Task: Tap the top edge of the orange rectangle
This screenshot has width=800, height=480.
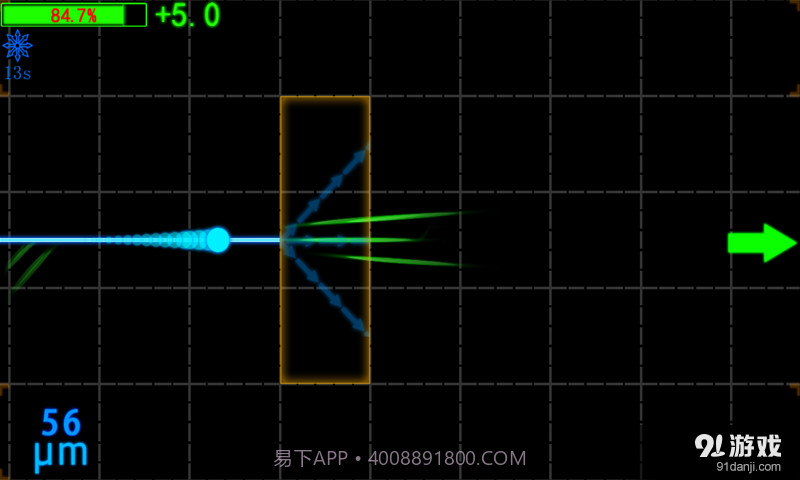Action: click(325, 97)
